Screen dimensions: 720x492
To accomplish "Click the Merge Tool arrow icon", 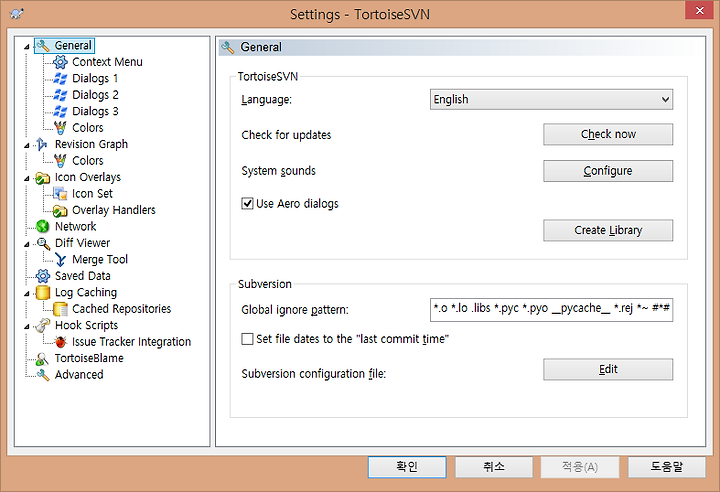I will pyautogui.click(x=60, y=260).
